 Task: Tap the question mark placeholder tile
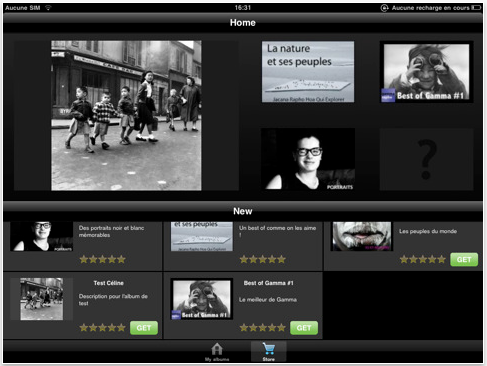[427, 159]
